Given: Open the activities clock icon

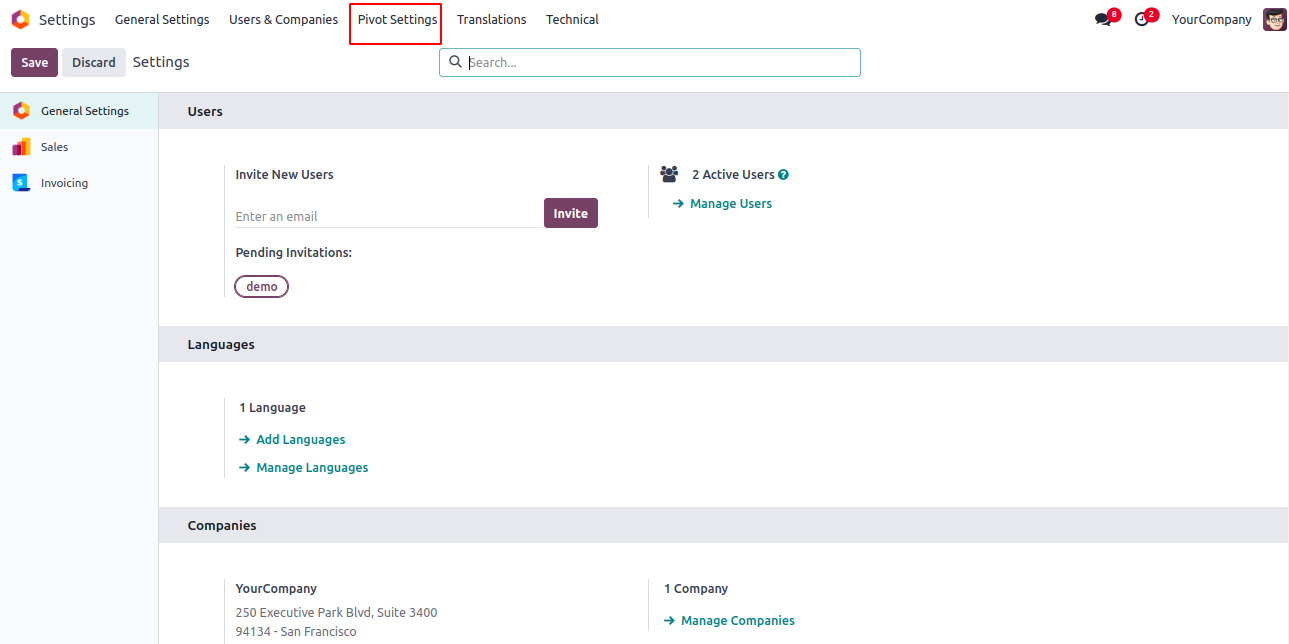Looking at the screenshot, I should [x=1142, y=20].
